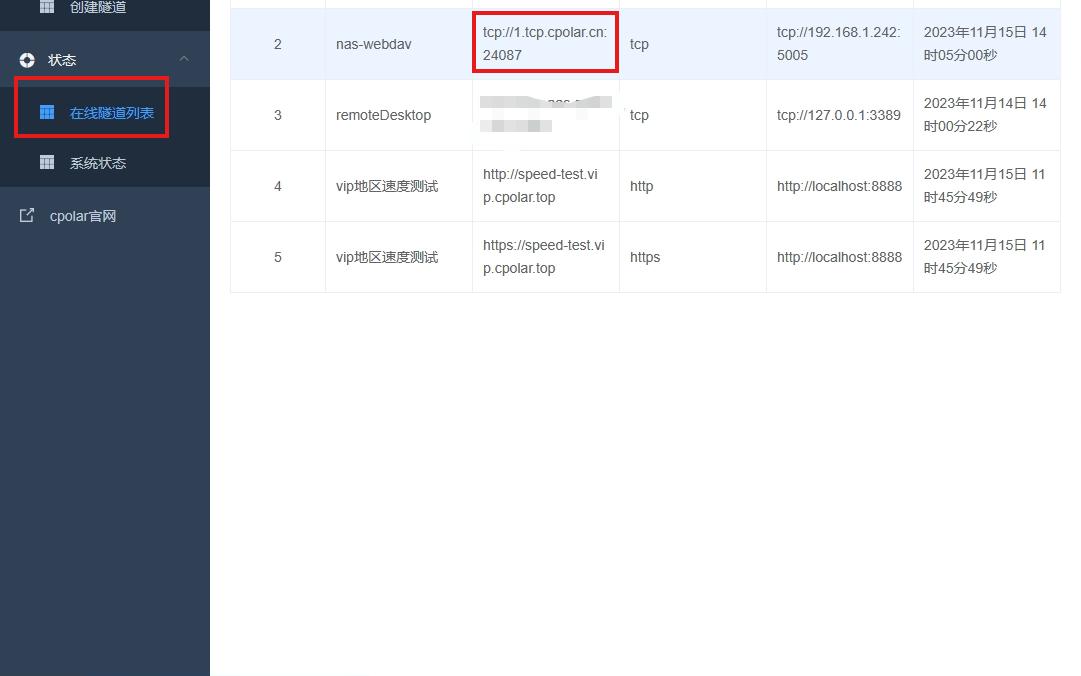
Task: Click row number 3 cell
Action: tap(278, 115)
